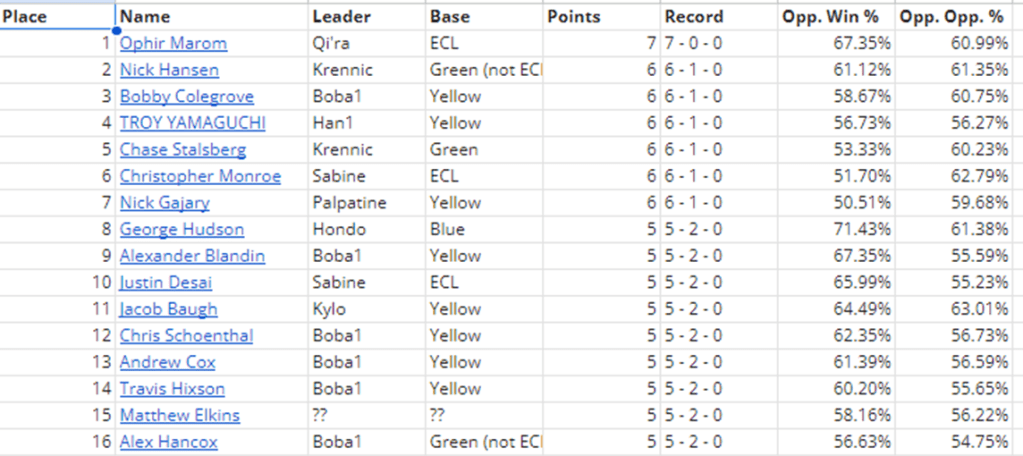The width and height of the screenshot is (1023, 456).
Task: Click the 7 - 0 - 0 record cell
Action: (x=719, y=43)
